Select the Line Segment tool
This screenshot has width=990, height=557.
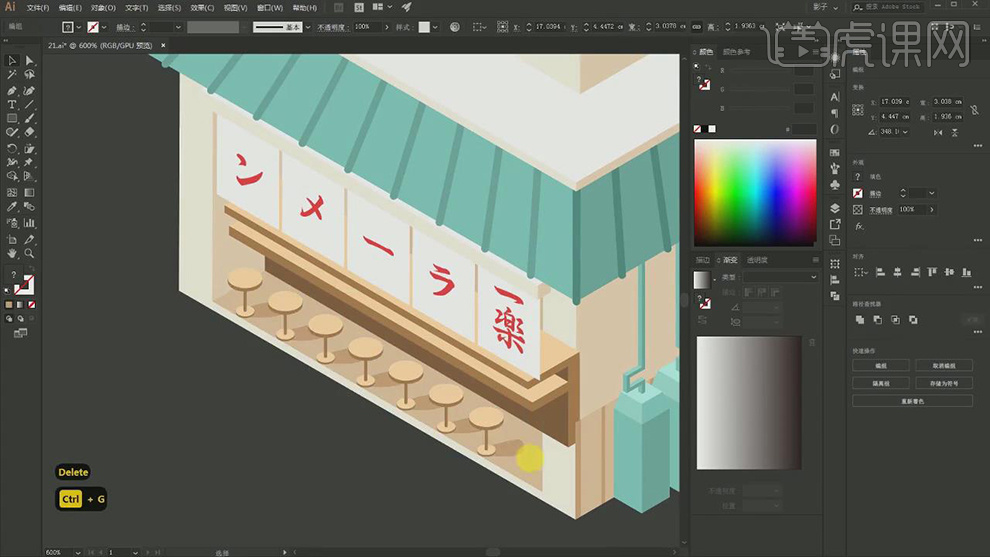pyautogui.click(x=29, y=104)
